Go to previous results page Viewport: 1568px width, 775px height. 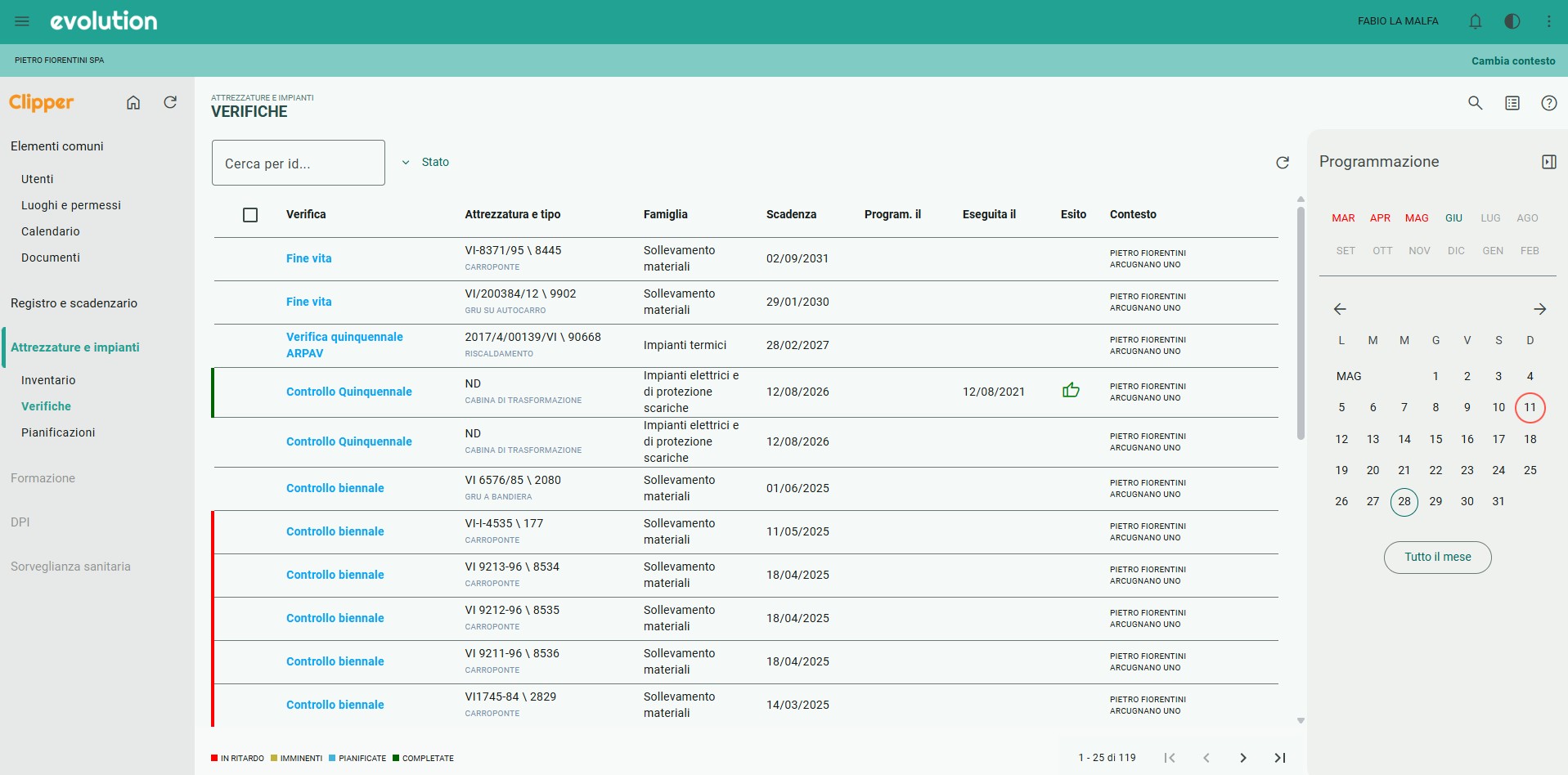pos(1206,758)
